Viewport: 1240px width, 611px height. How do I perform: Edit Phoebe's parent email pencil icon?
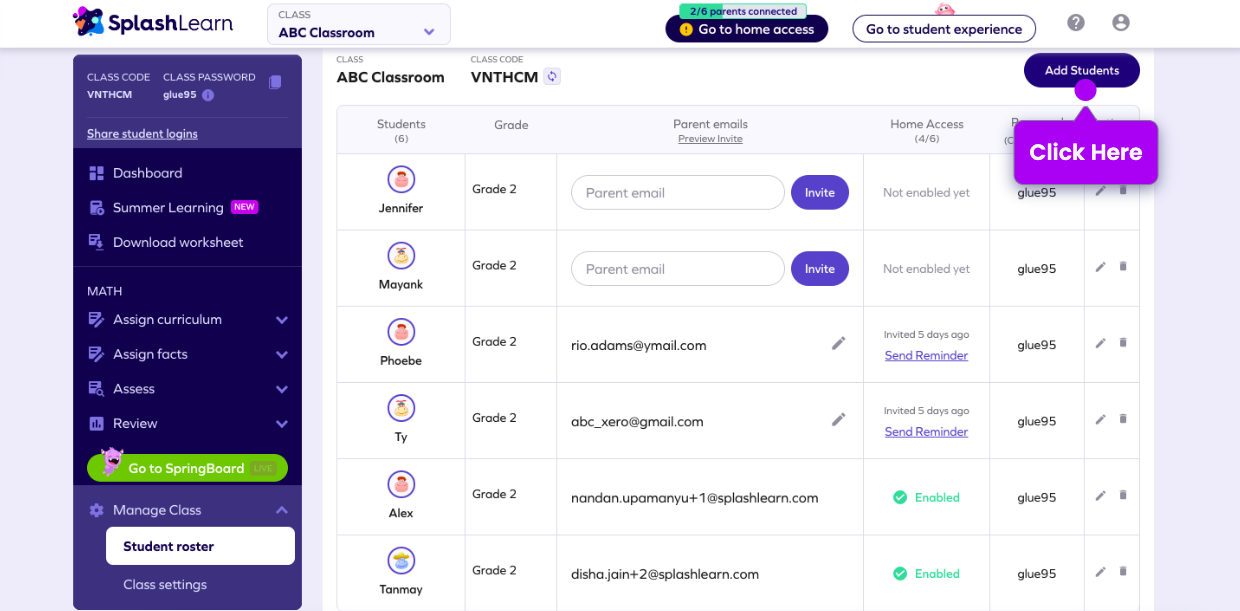point(838,344)
